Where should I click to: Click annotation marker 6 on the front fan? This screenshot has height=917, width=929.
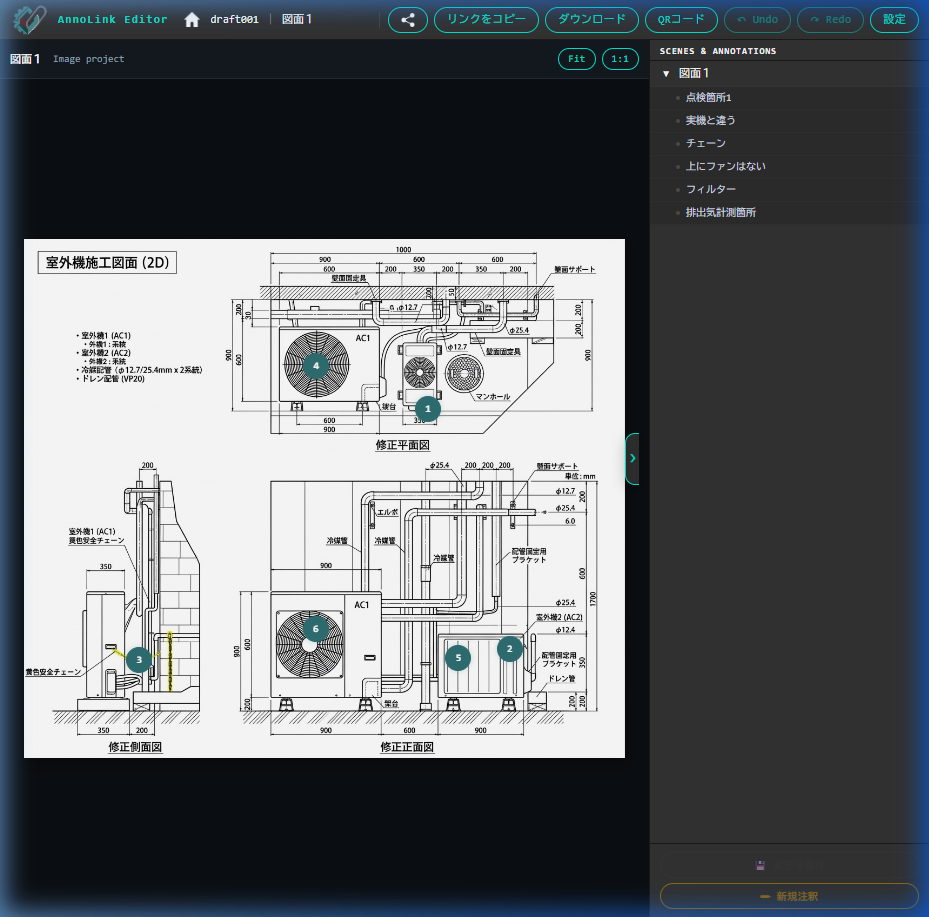(316, 629)
